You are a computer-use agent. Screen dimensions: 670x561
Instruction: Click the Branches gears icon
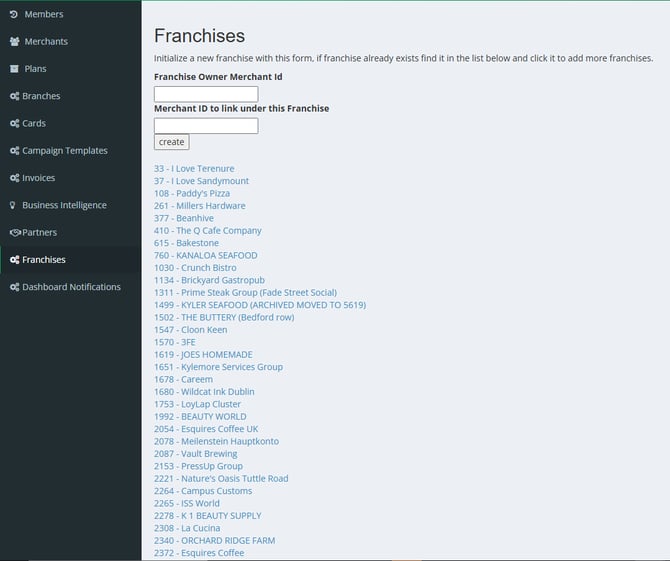coord(14,96)
